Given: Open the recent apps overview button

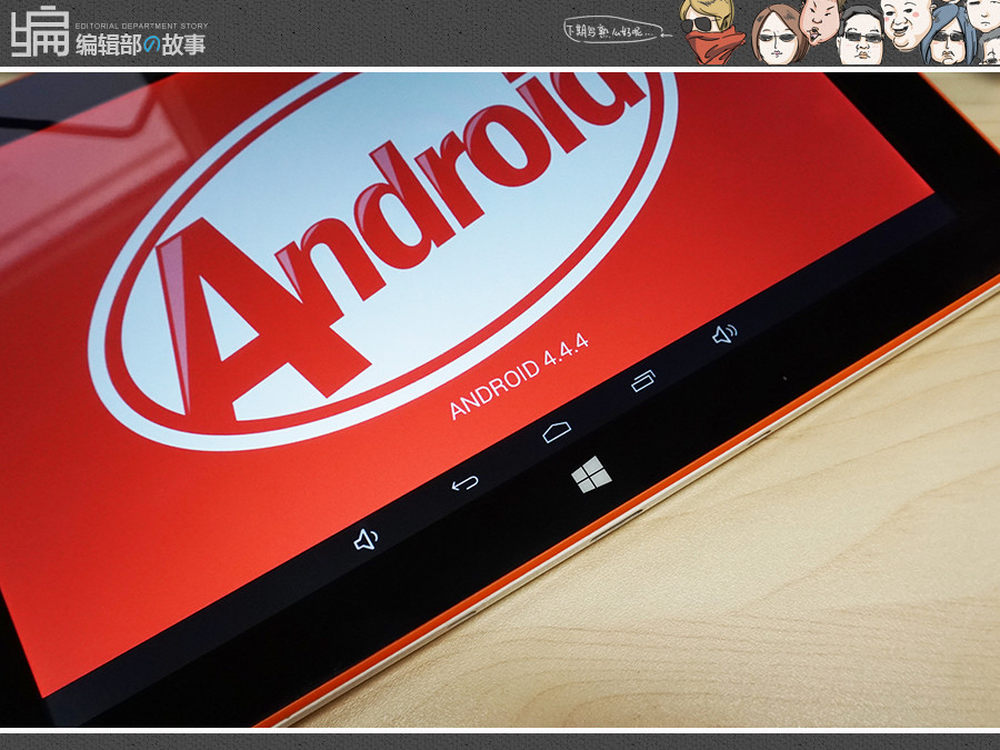Looking at the screenshot, I should point(643,380).
